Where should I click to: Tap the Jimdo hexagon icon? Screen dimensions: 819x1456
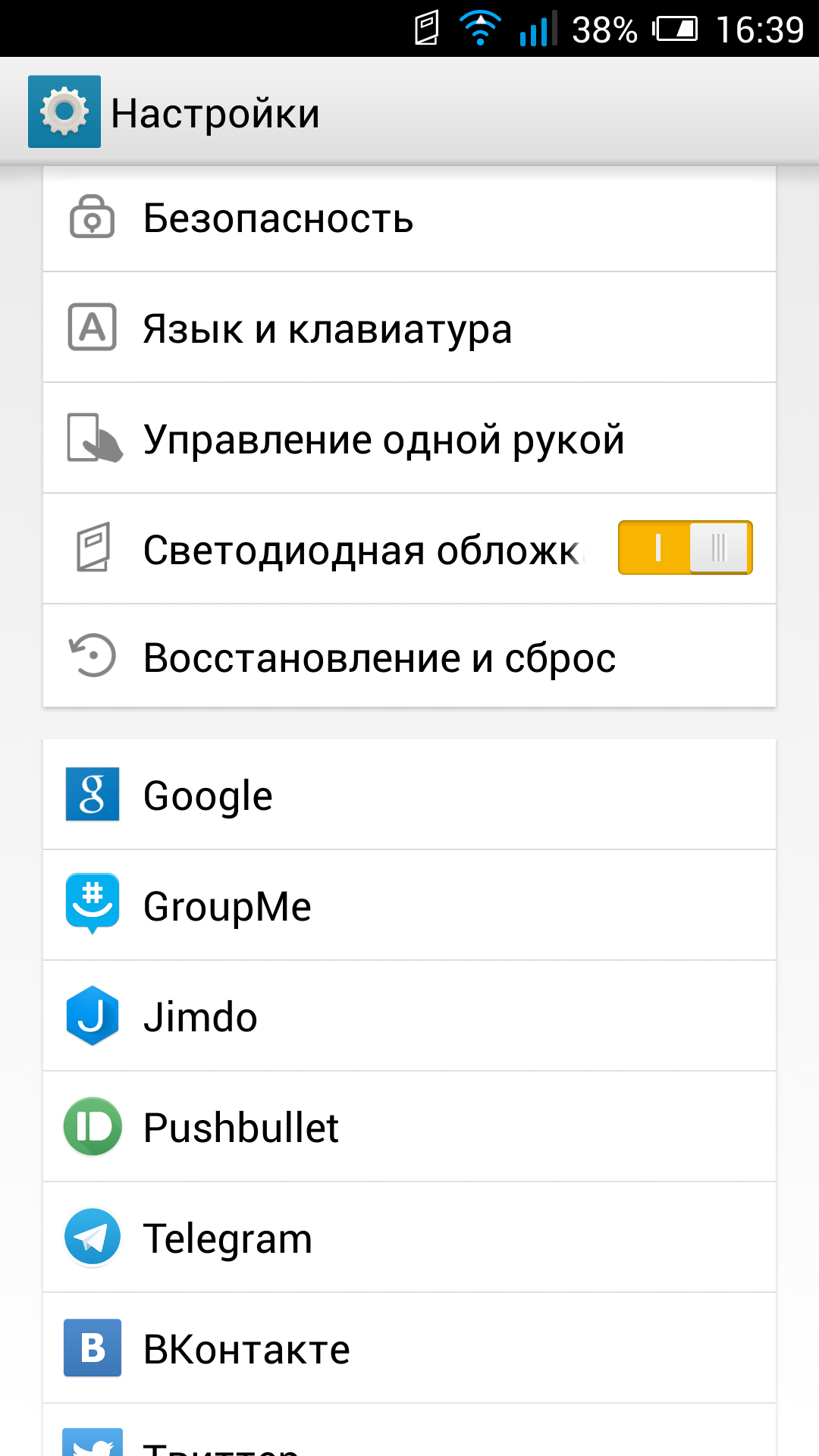[93, 1015]
